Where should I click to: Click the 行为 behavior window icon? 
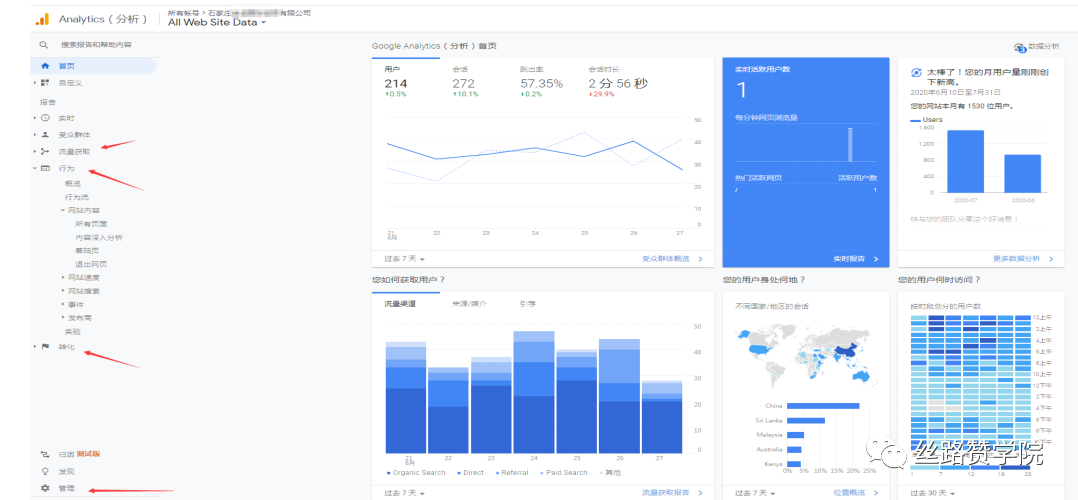pos(45,169)
